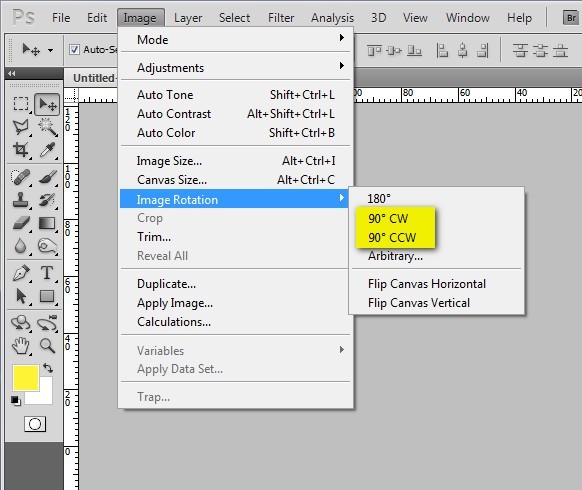Click the align horizontal centers icon

[x=462, y=50]
